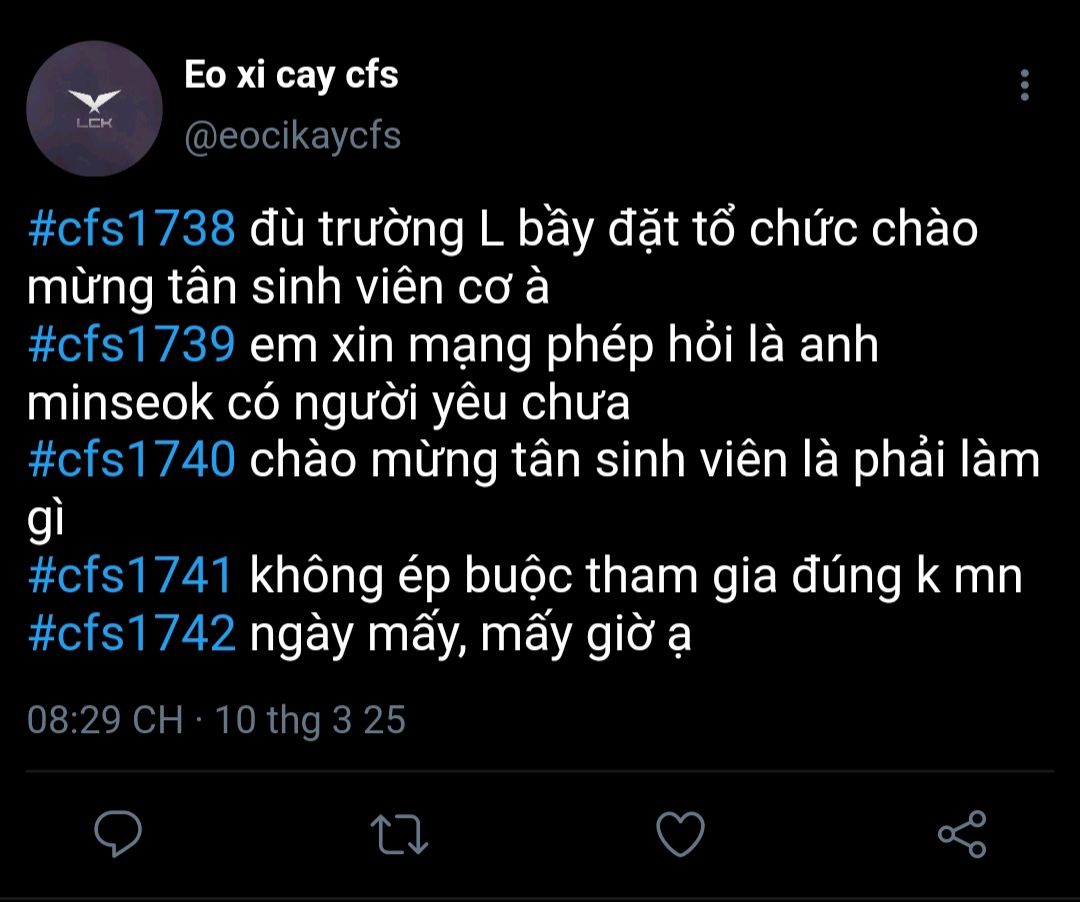The height and width of the screenshot is (902, 1080).
Task: Open hashtag #cfs1742
Action: click(132, 633)
